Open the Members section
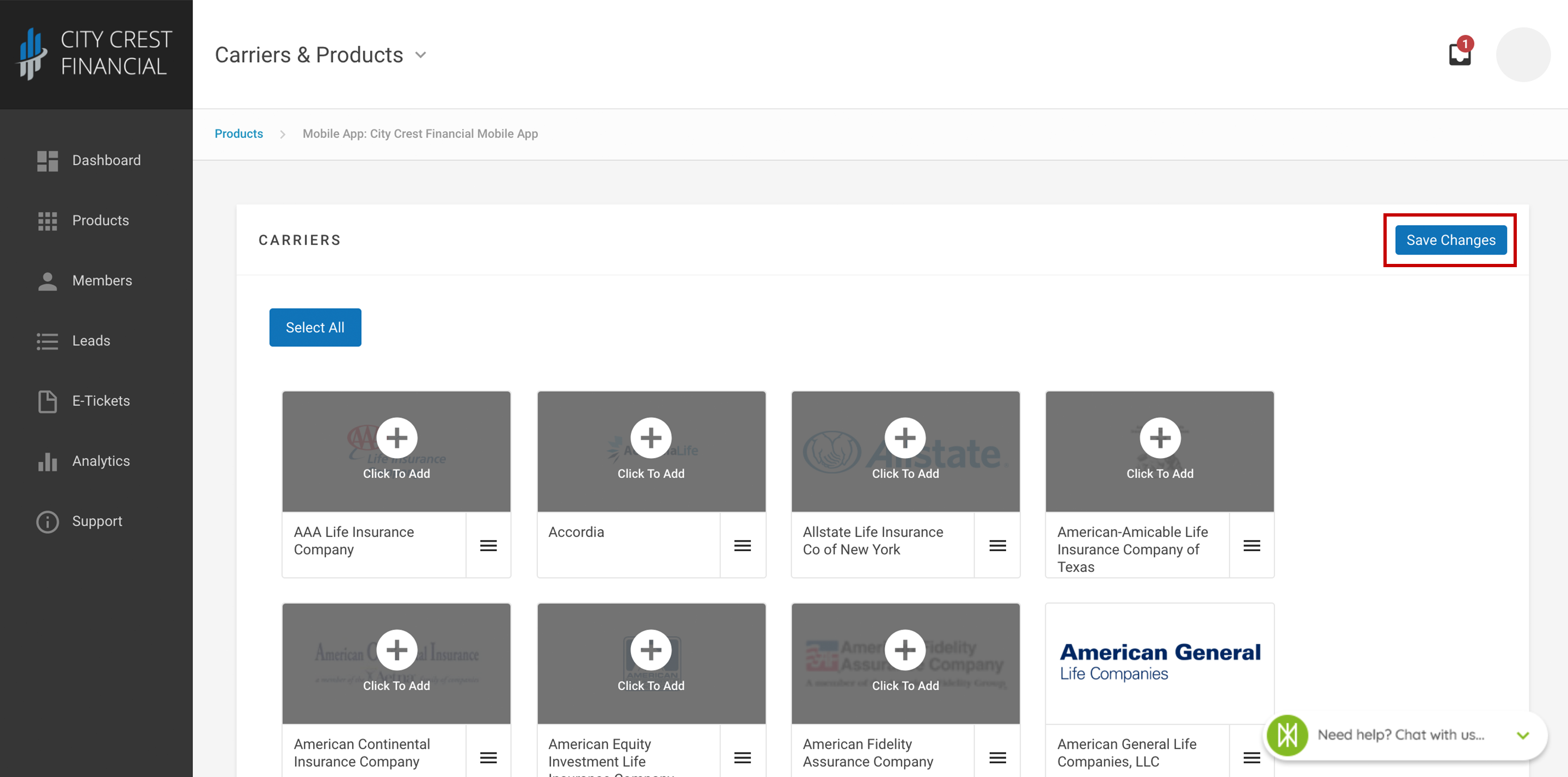This screenshot has width=1568, height=777. 84,281
